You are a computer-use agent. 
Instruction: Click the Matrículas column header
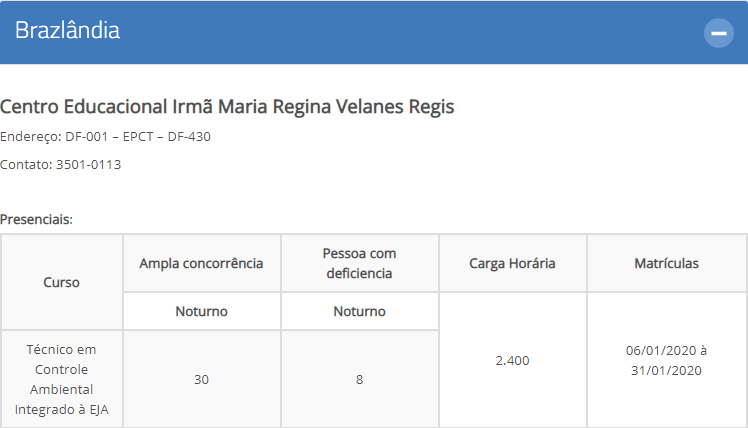pos(666,263)
